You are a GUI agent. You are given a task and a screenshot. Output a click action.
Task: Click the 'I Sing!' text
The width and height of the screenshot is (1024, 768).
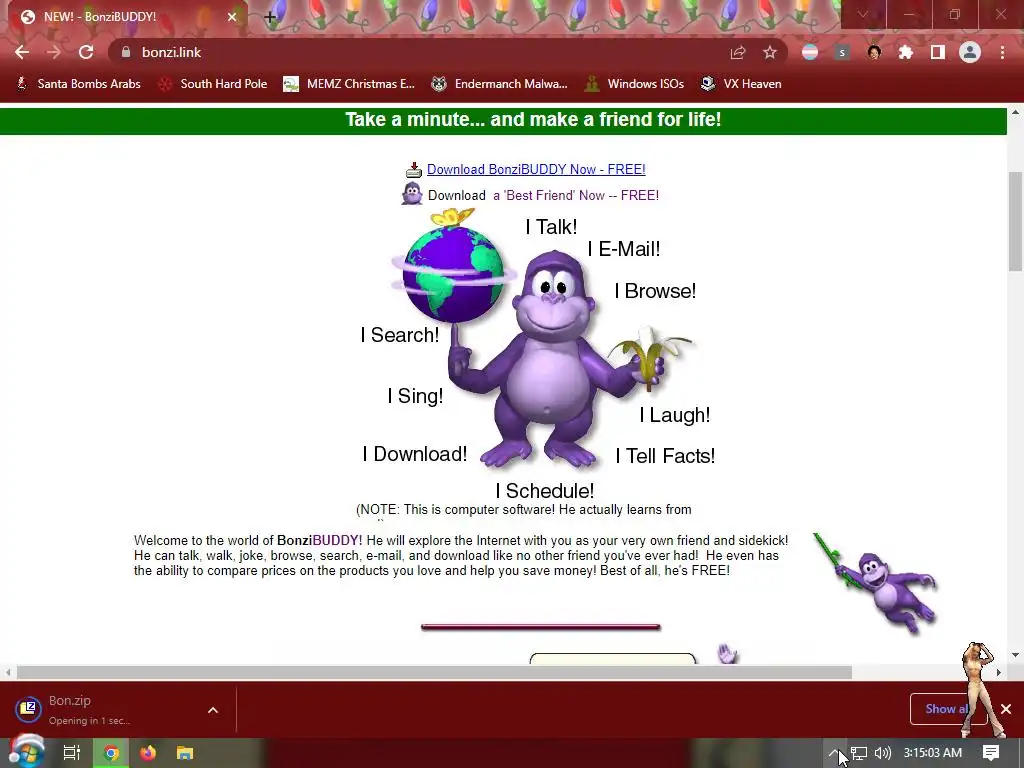click(415, 396)
